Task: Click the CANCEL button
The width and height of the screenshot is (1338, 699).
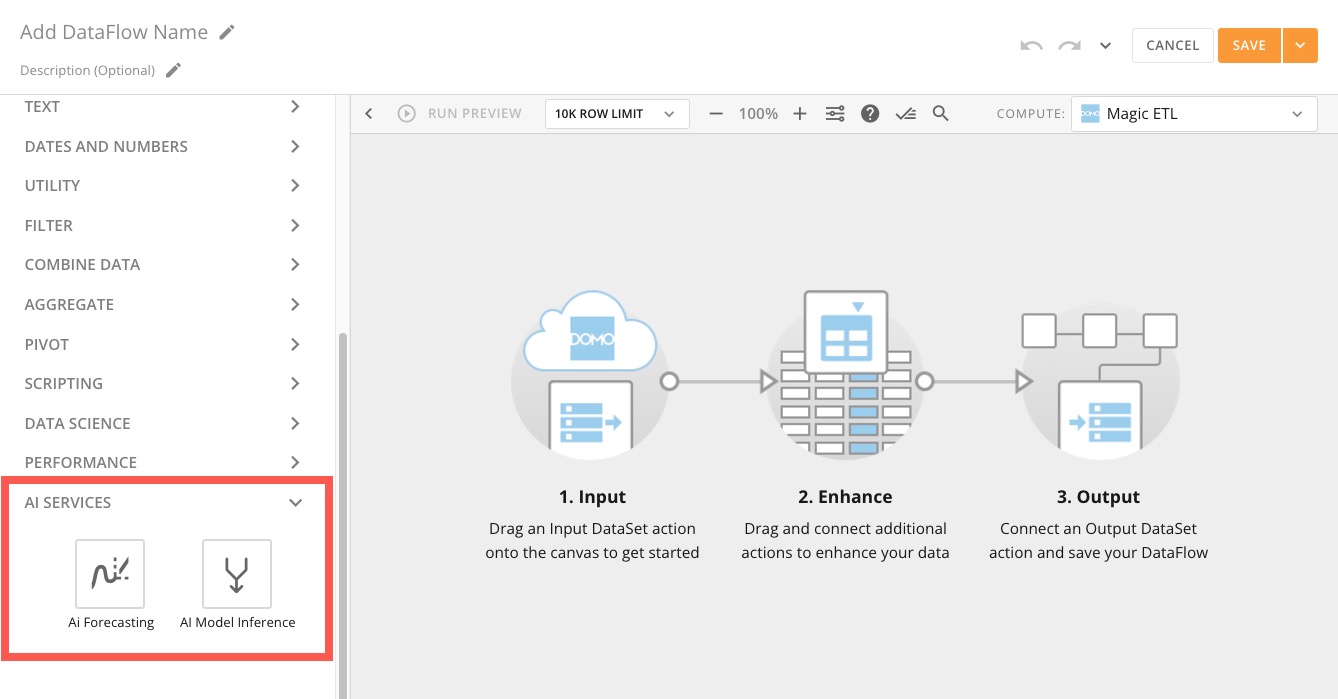Action: pos(1172,45)
